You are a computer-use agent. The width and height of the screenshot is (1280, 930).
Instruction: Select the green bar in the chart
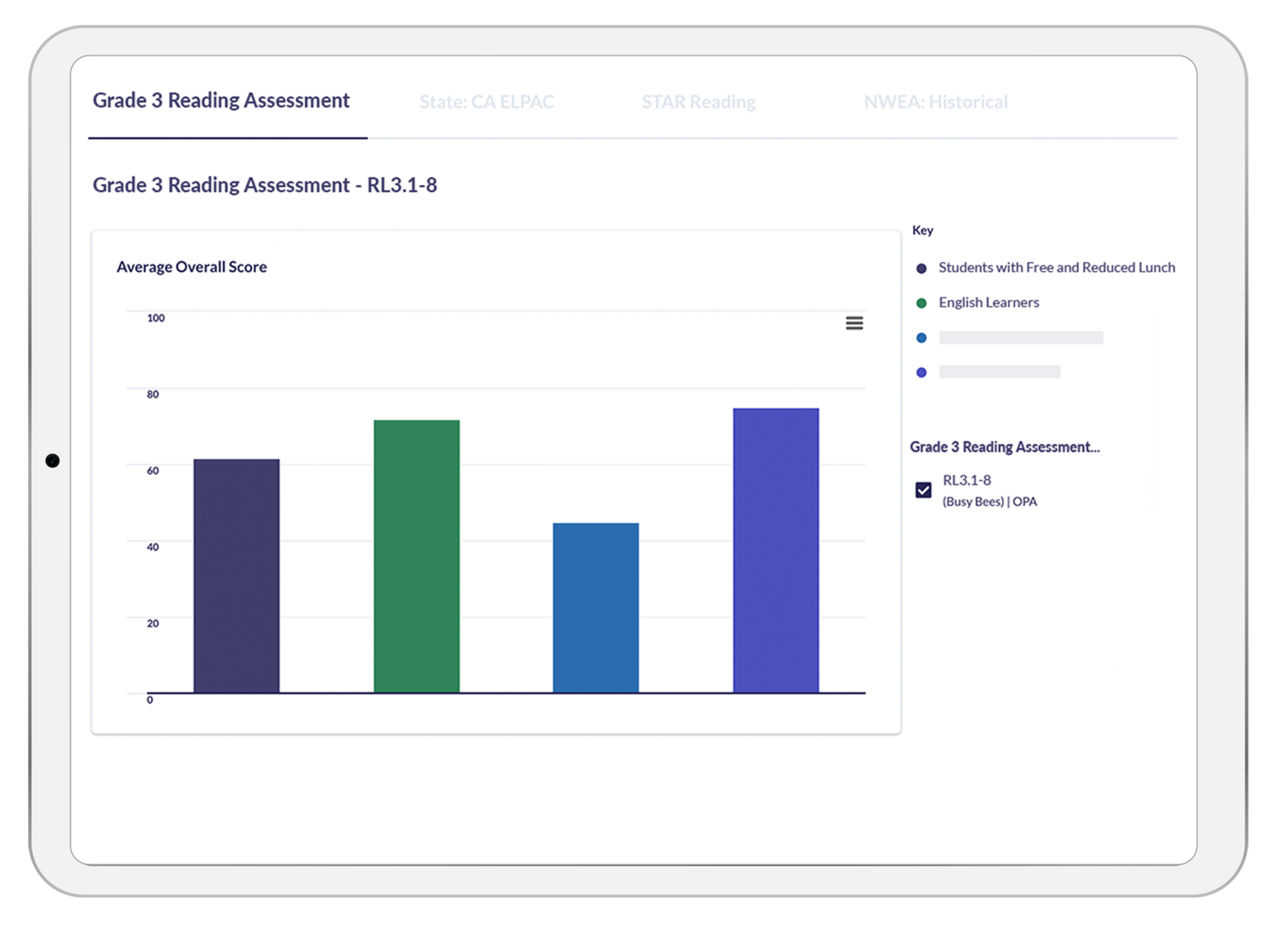tap(416, 556)
